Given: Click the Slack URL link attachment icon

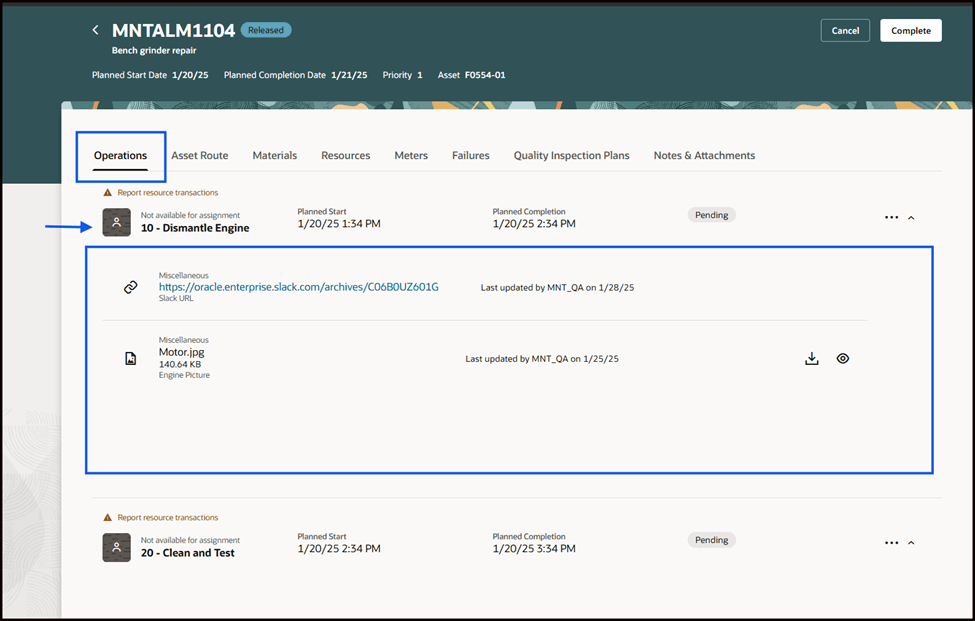Looking at the screenshot, I should tap(130, 287).
